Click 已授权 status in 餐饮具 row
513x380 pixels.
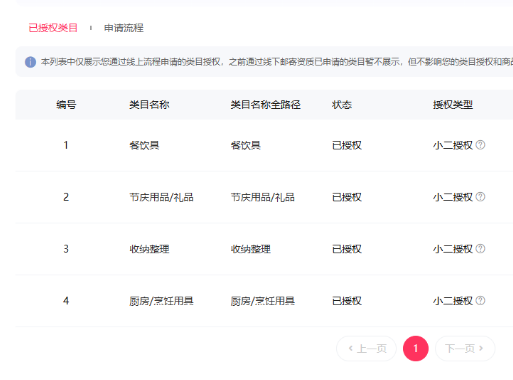click(347, 145)
